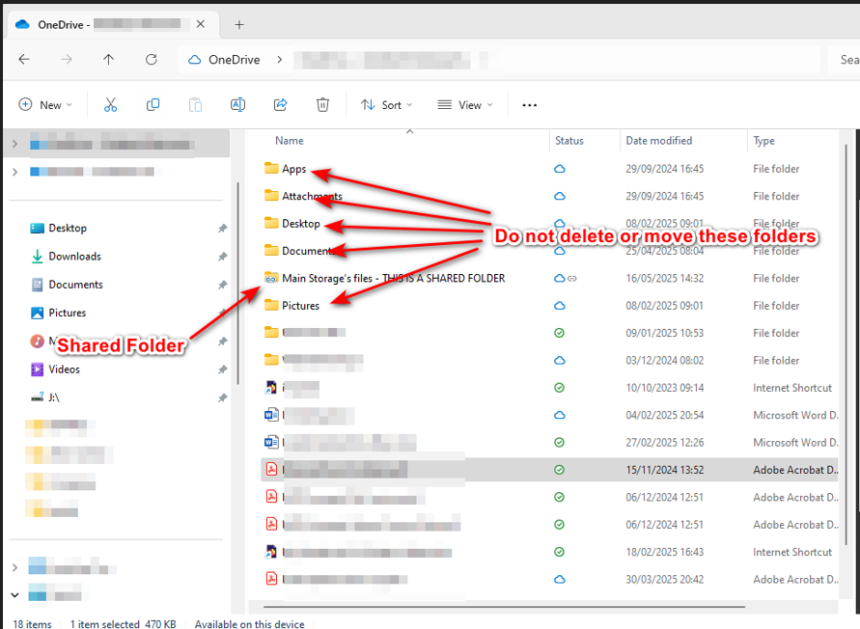Click the Copy icon in toolbar
Image resolution: width=860 pixels, height=629 pixels.
point(153,105)
